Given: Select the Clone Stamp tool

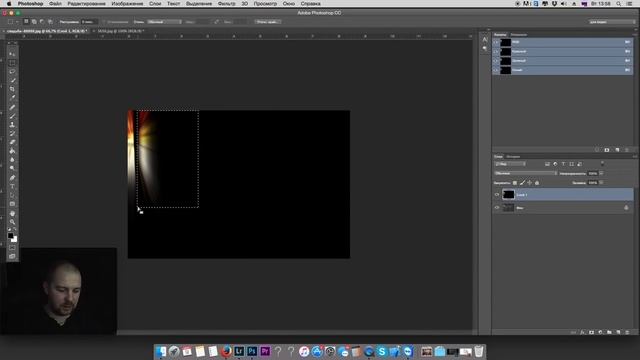Looking at the screenshot, I should click(x=12, y=125).
